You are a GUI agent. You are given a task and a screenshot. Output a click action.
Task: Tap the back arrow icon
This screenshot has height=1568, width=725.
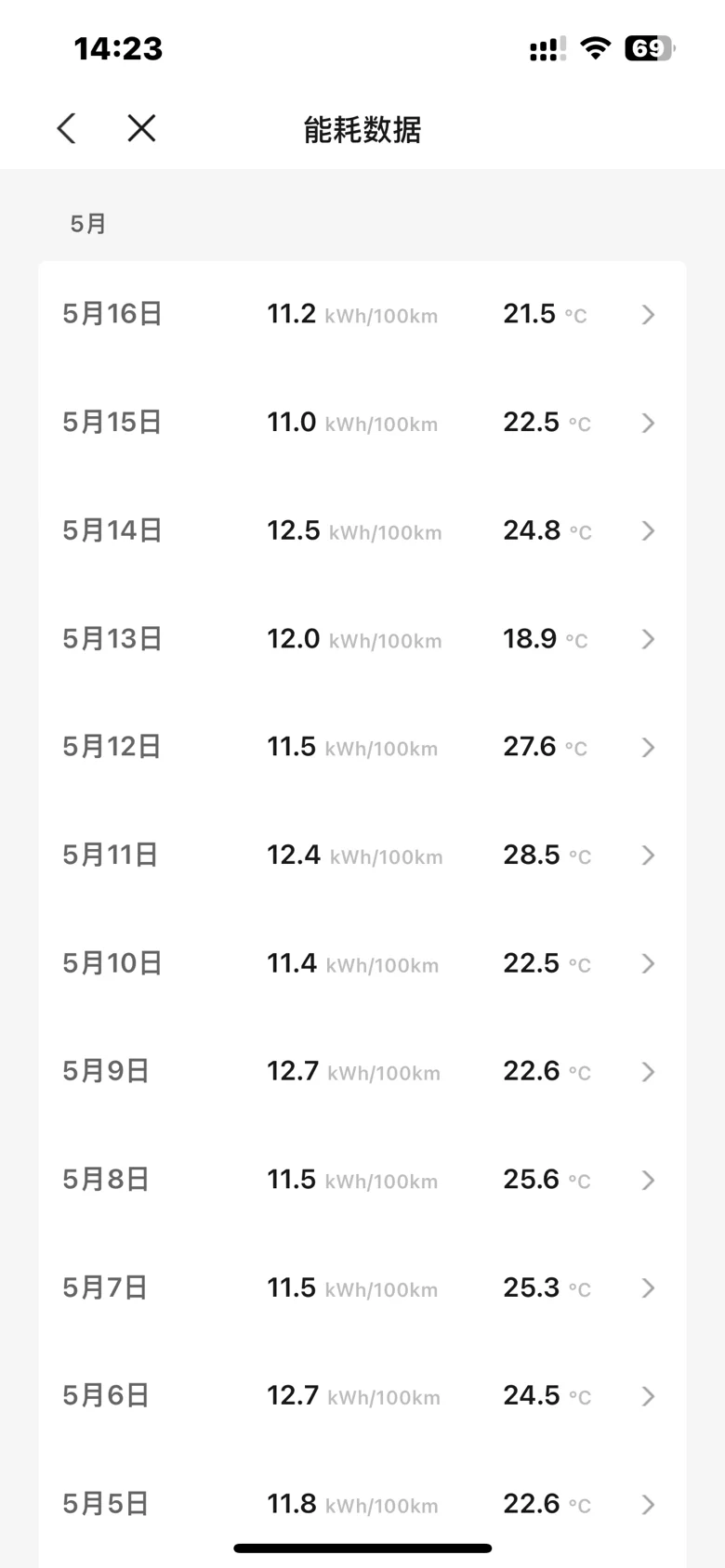pyautogui.click(x=66, y=128)
